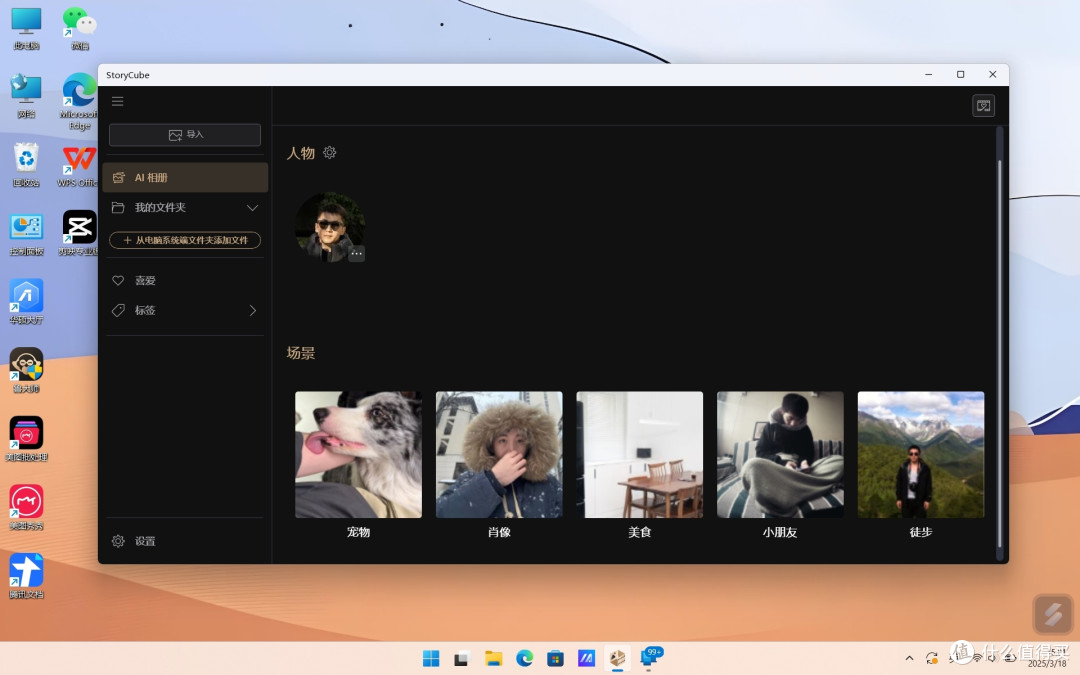Select the 回收站 recycle bin icon
The height and width of the screenshot is (675, 1080).
tap(26, 165)
